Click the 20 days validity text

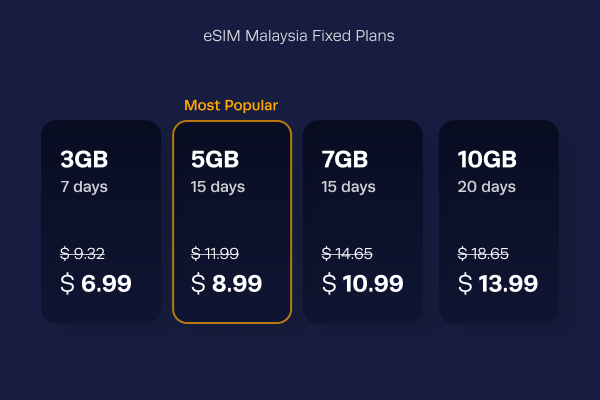486,187
